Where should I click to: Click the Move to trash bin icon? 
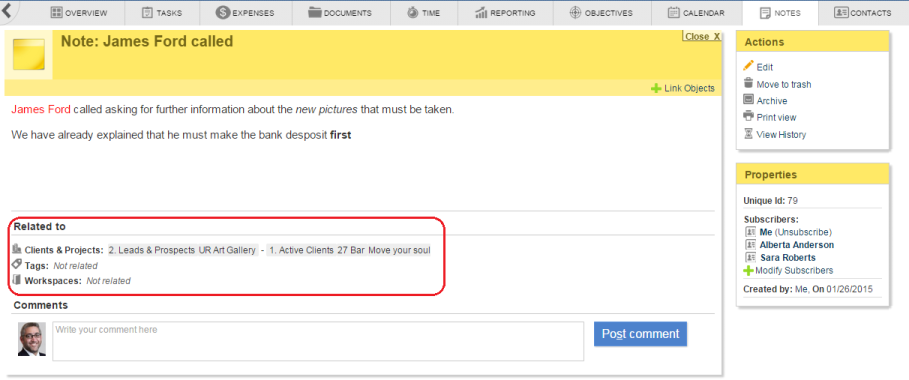point(748,83)
